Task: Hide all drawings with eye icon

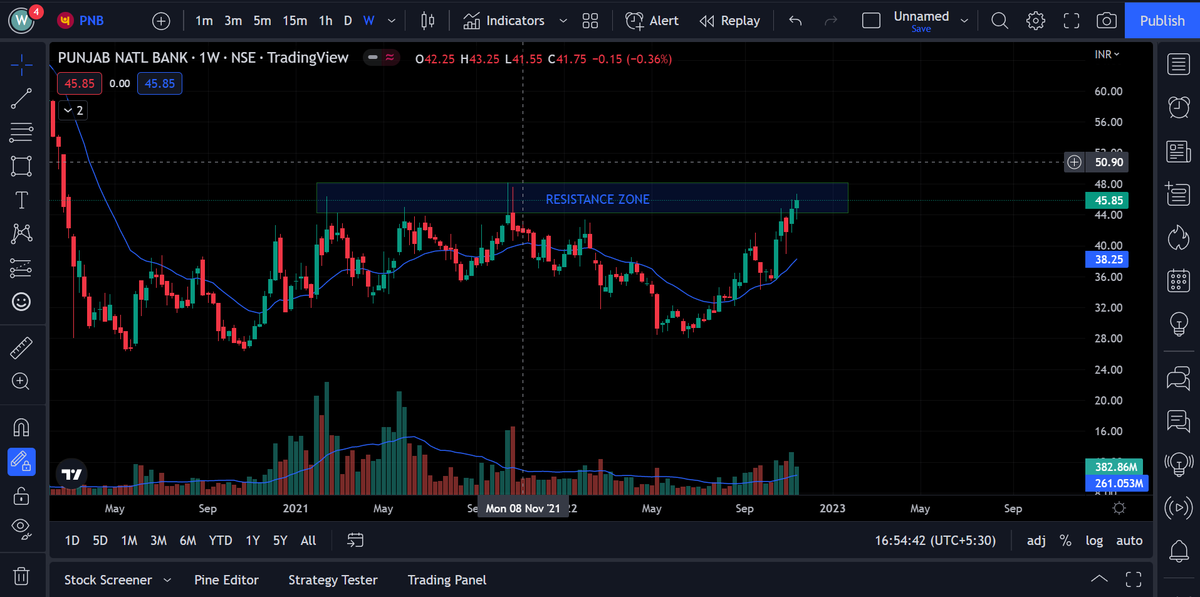Action: tap(21, 528)
